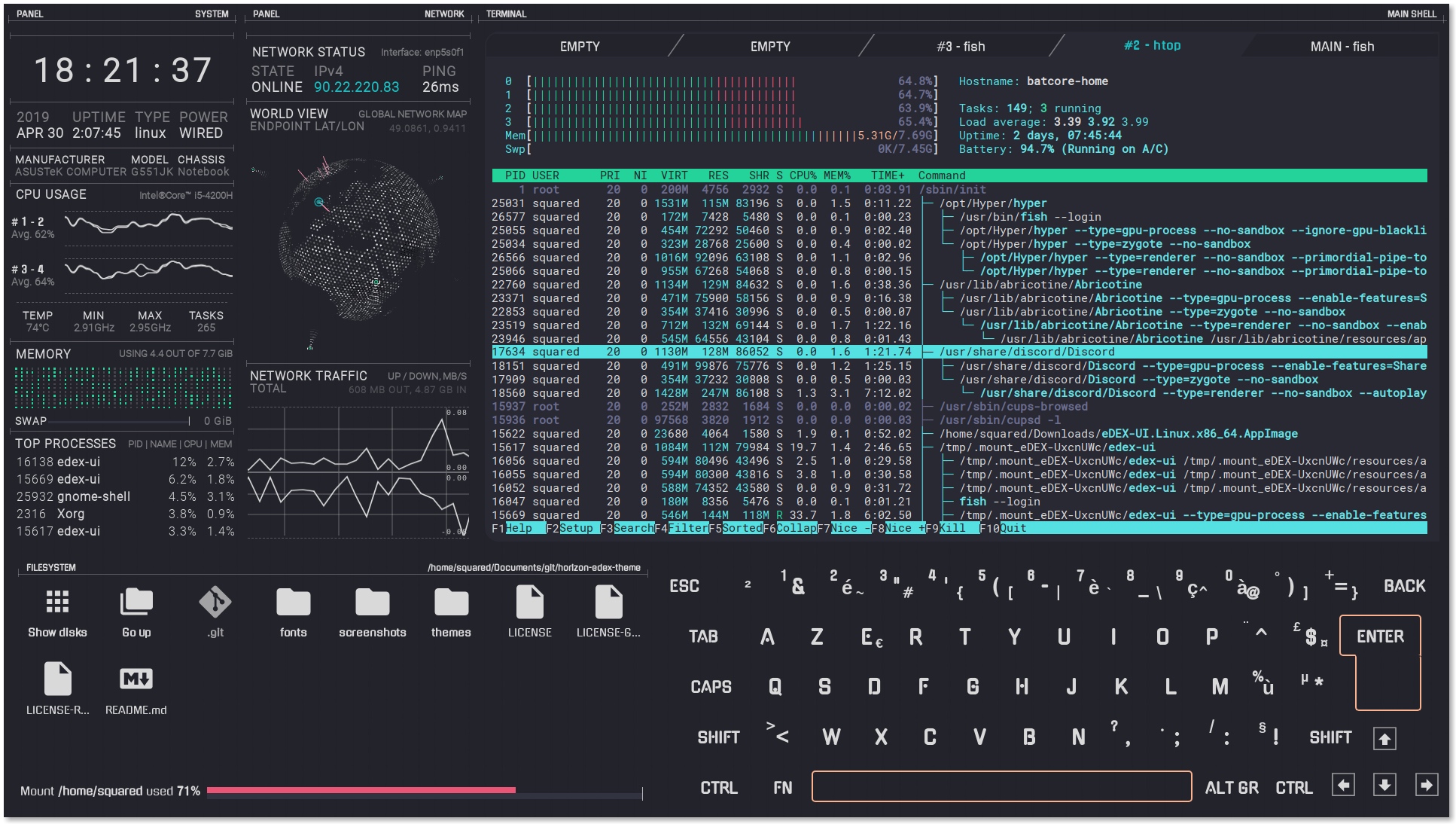Image resolution: width=1456 pixels, height=824 pixels.
Task: Click F5 Sorted in htop footer
Action: tap(736, 528)
